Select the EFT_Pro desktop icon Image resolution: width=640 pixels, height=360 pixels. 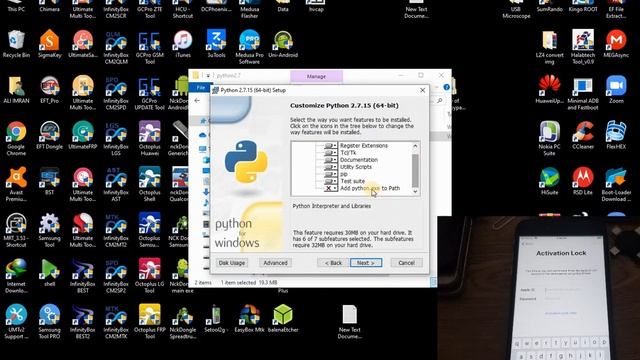(49, 89)
